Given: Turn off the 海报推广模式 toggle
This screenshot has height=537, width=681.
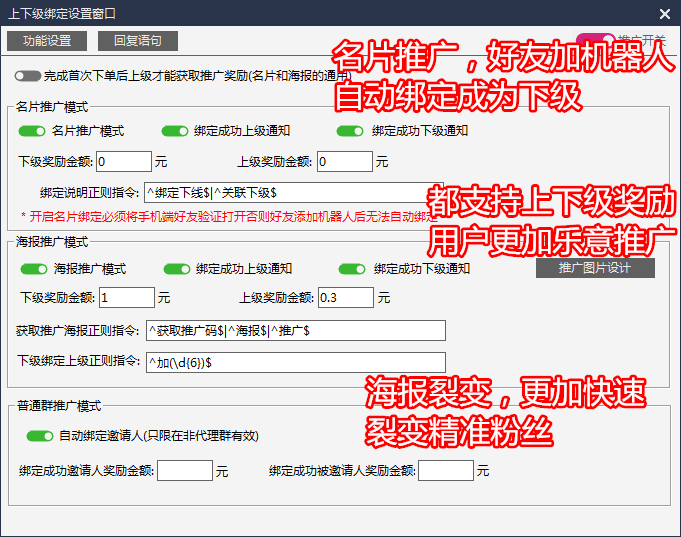Looking at the screenshot, I should 34,269.
